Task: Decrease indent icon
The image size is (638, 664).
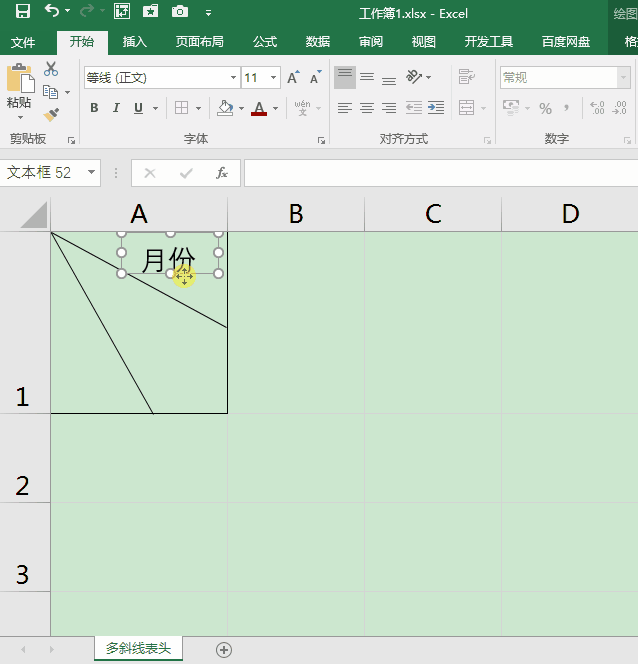Action: [x=414, y=108]
